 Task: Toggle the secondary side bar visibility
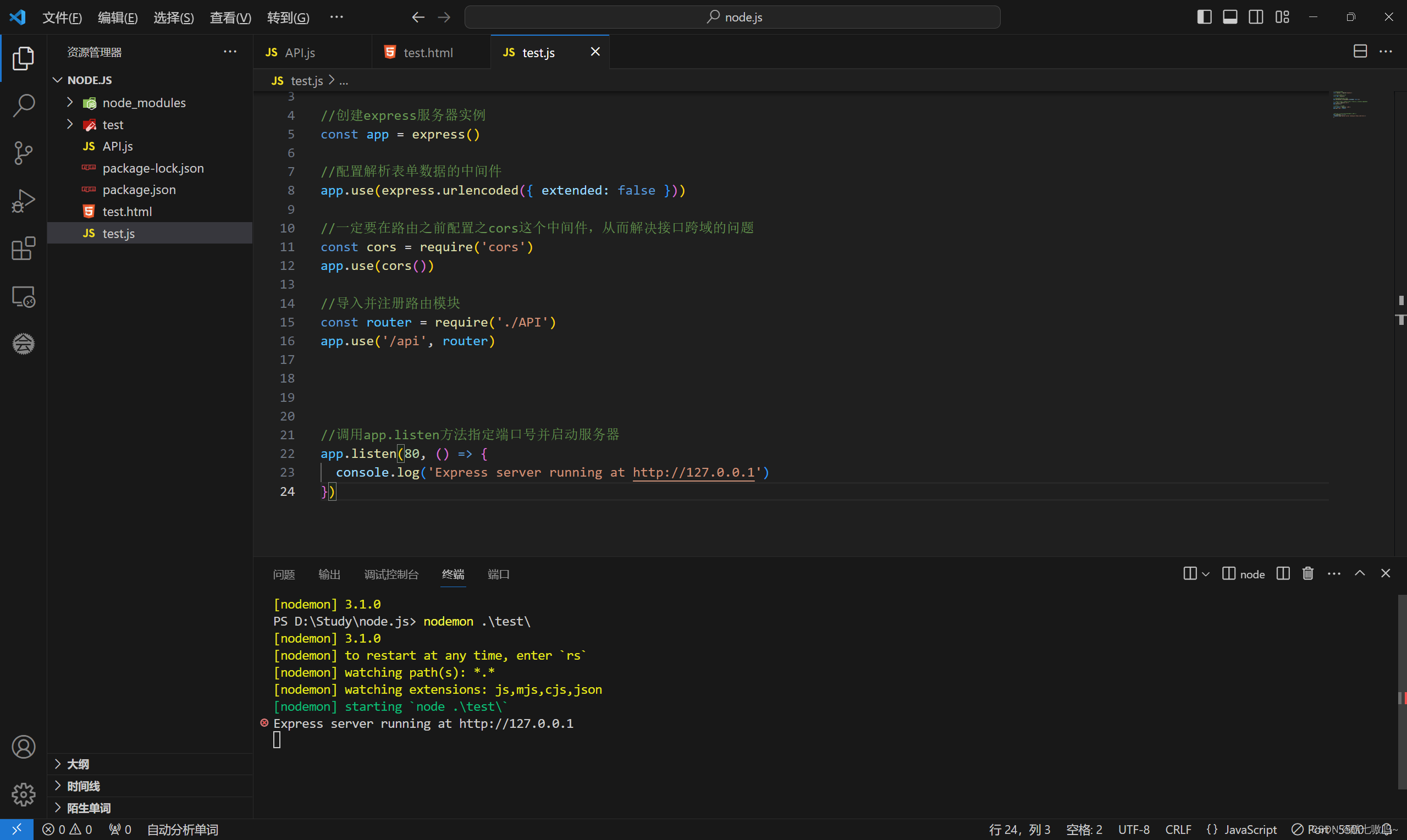click(x=1256, y=17)
